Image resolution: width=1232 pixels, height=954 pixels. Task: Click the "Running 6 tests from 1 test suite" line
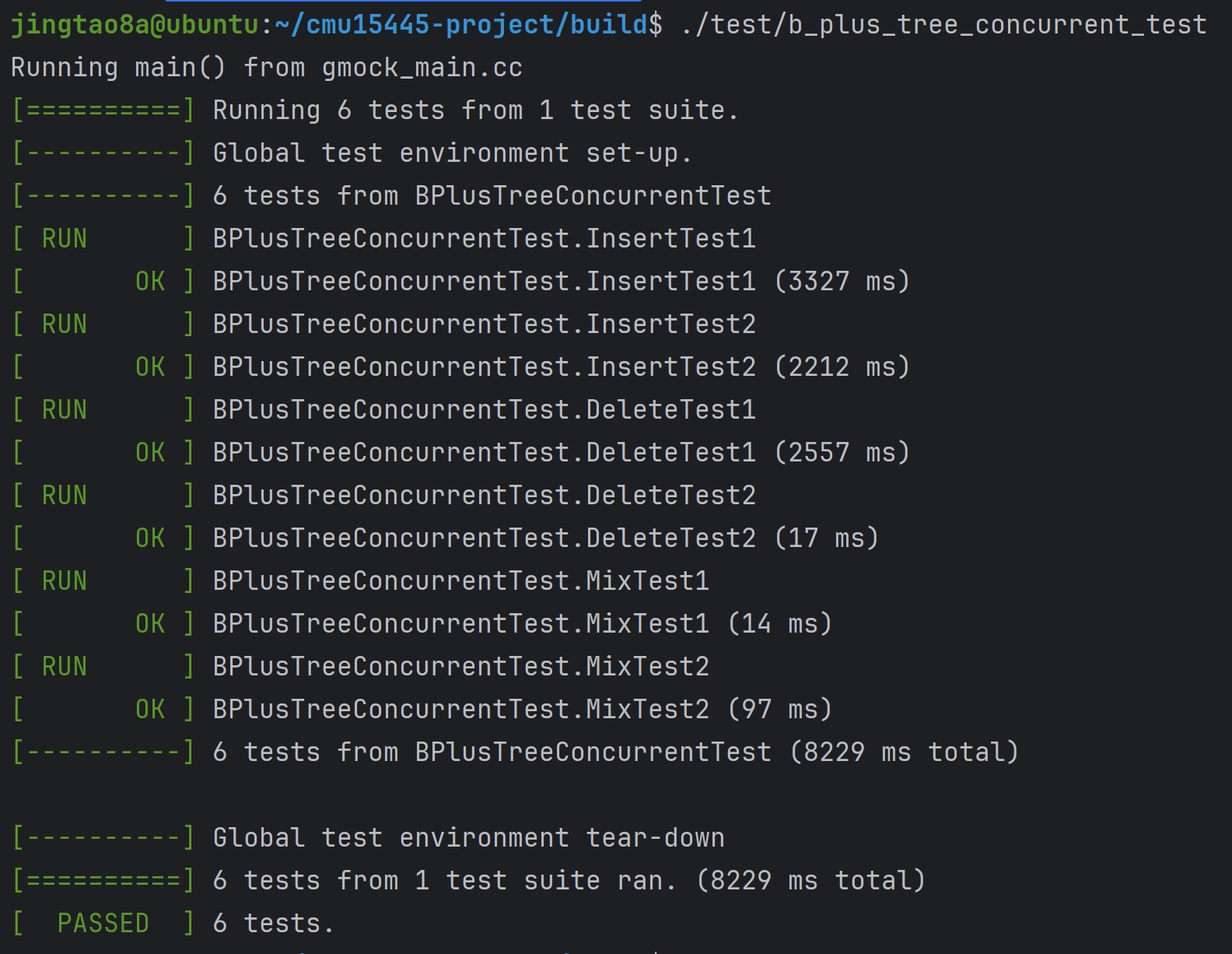click(x=474, y=110)
